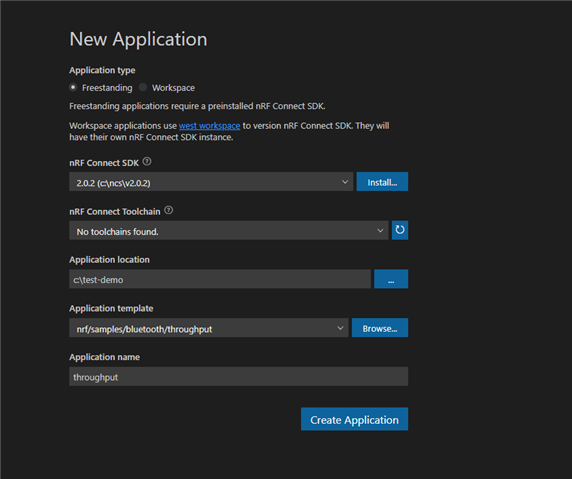Open the No toolchains found dropdown
Viewport: 572px width, 479px height.
pos(229,231)
